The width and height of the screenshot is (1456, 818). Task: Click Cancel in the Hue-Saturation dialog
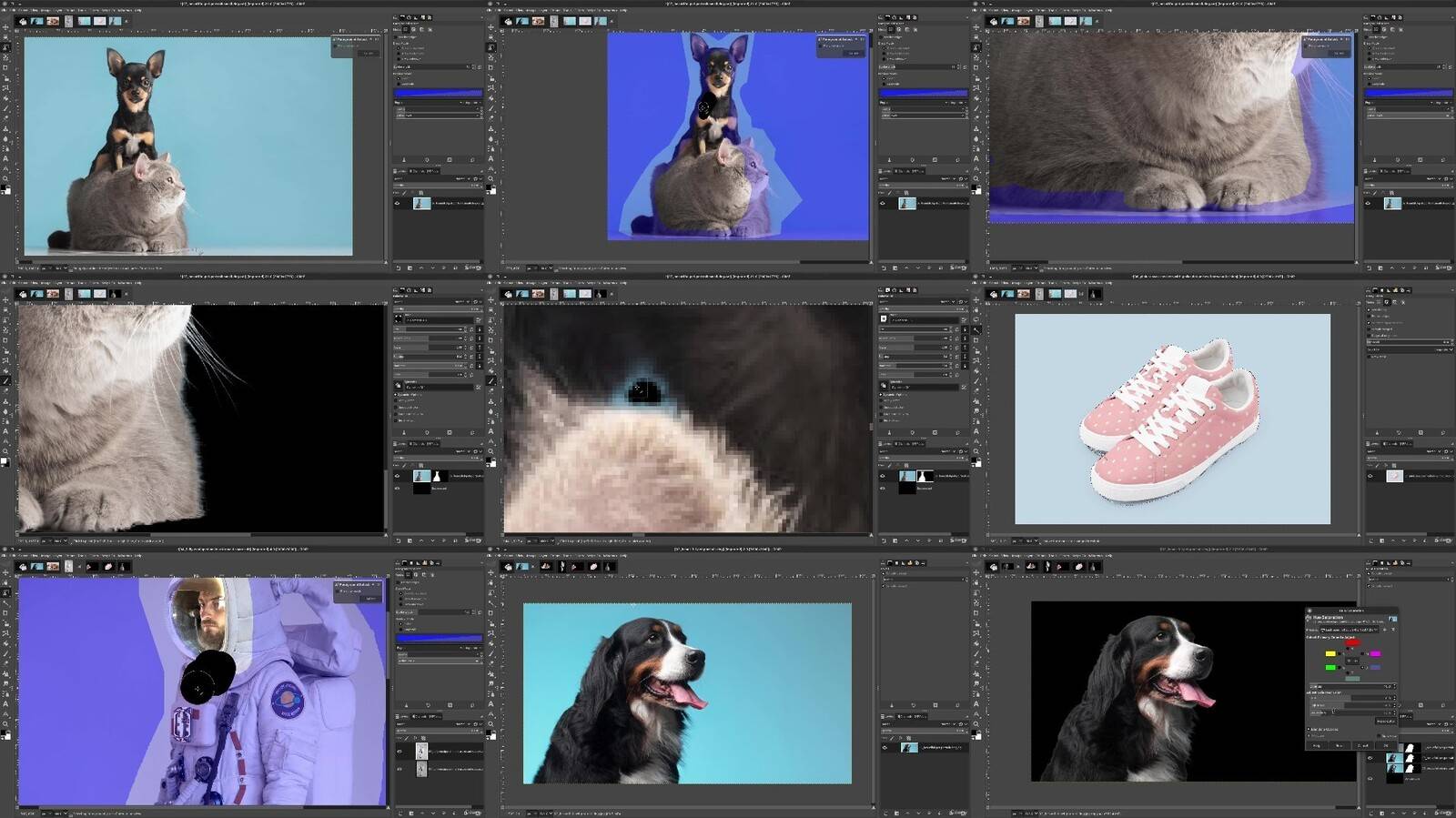1363,745
